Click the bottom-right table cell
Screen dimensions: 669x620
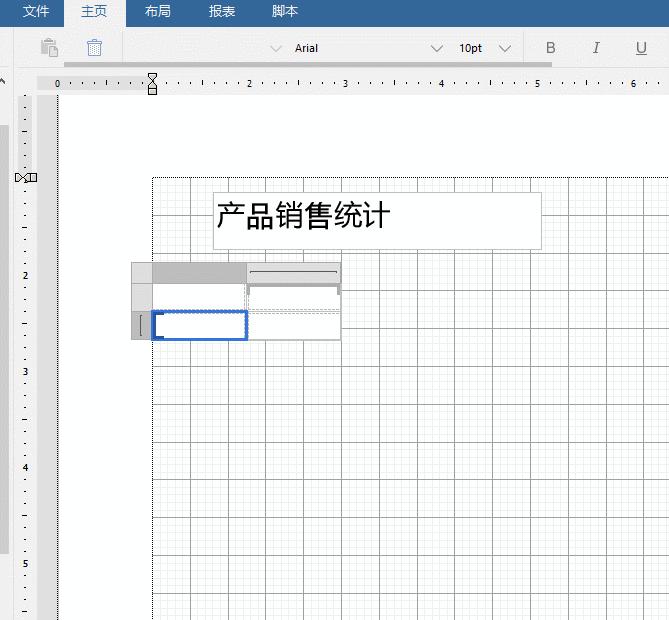tap(294, 326)
